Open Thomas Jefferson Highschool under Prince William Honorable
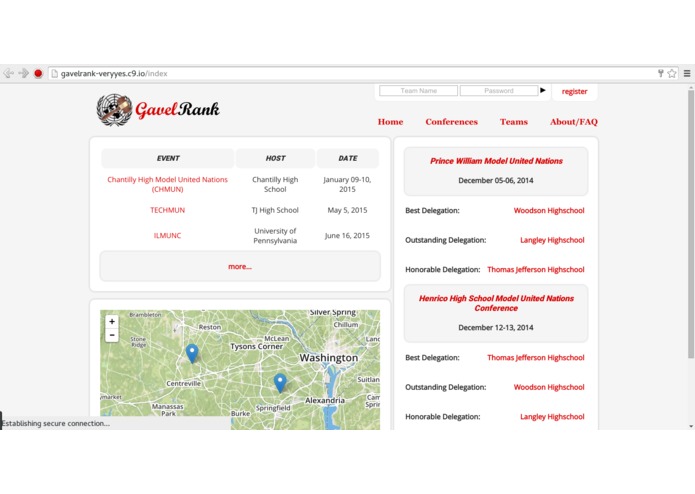This screenshot has width=695, height=494. click(535, 269)
